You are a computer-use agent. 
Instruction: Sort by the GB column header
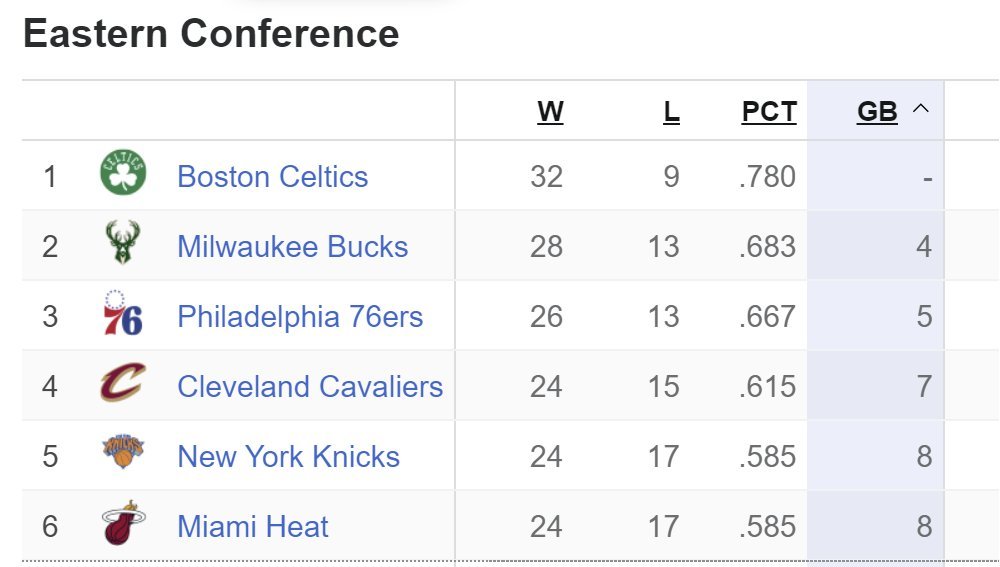pos(877,112)
